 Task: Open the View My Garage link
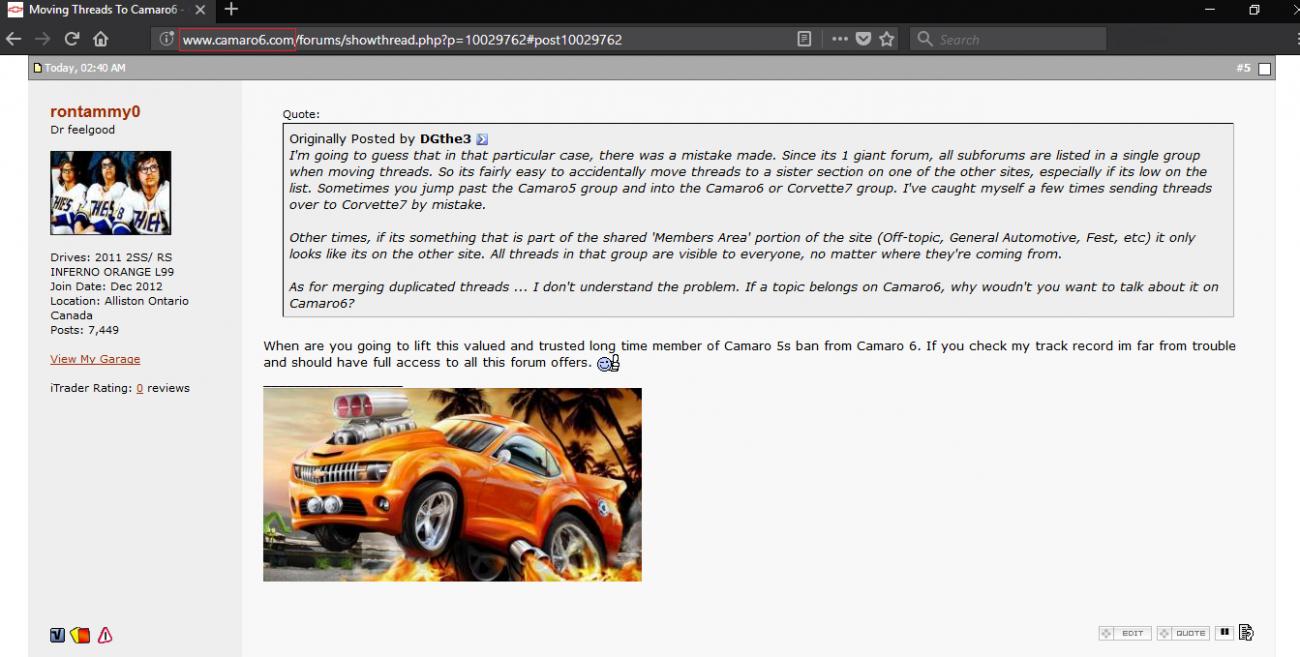coord(95,359)
